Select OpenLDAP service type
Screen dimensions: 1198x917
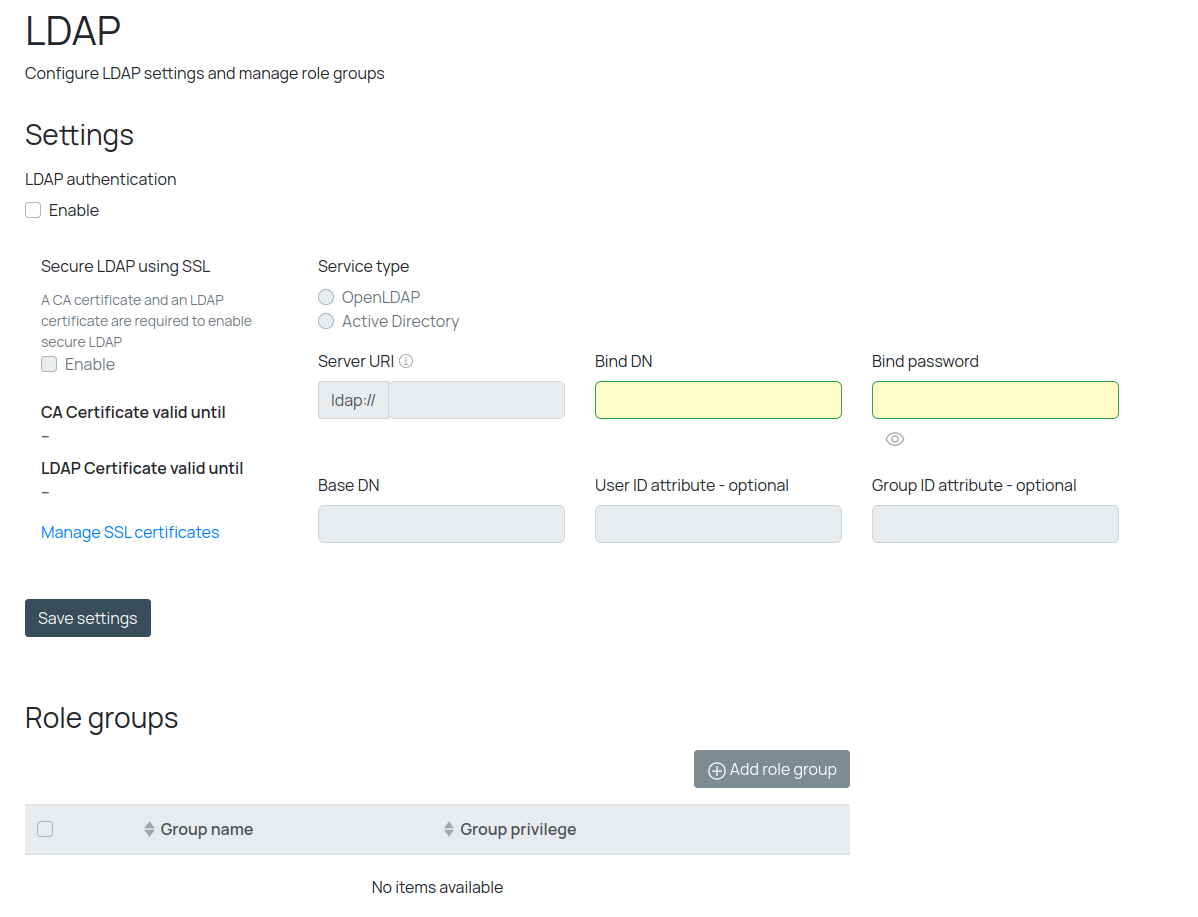point(326,297)
